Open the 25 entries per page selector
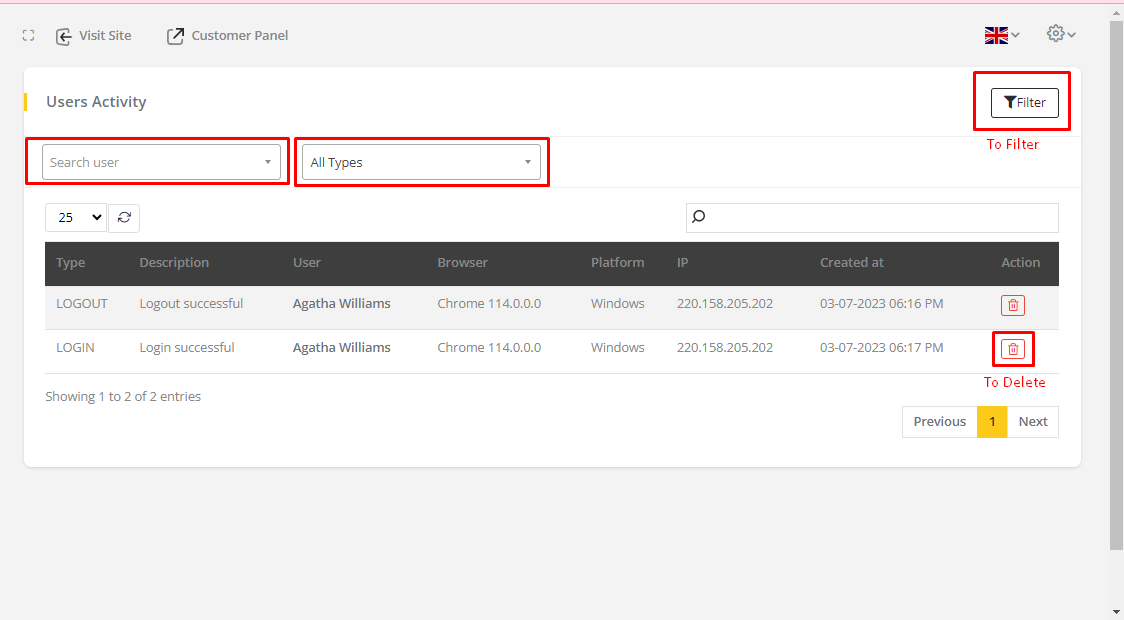The image size is (1124, 620). tap(75, 217)
